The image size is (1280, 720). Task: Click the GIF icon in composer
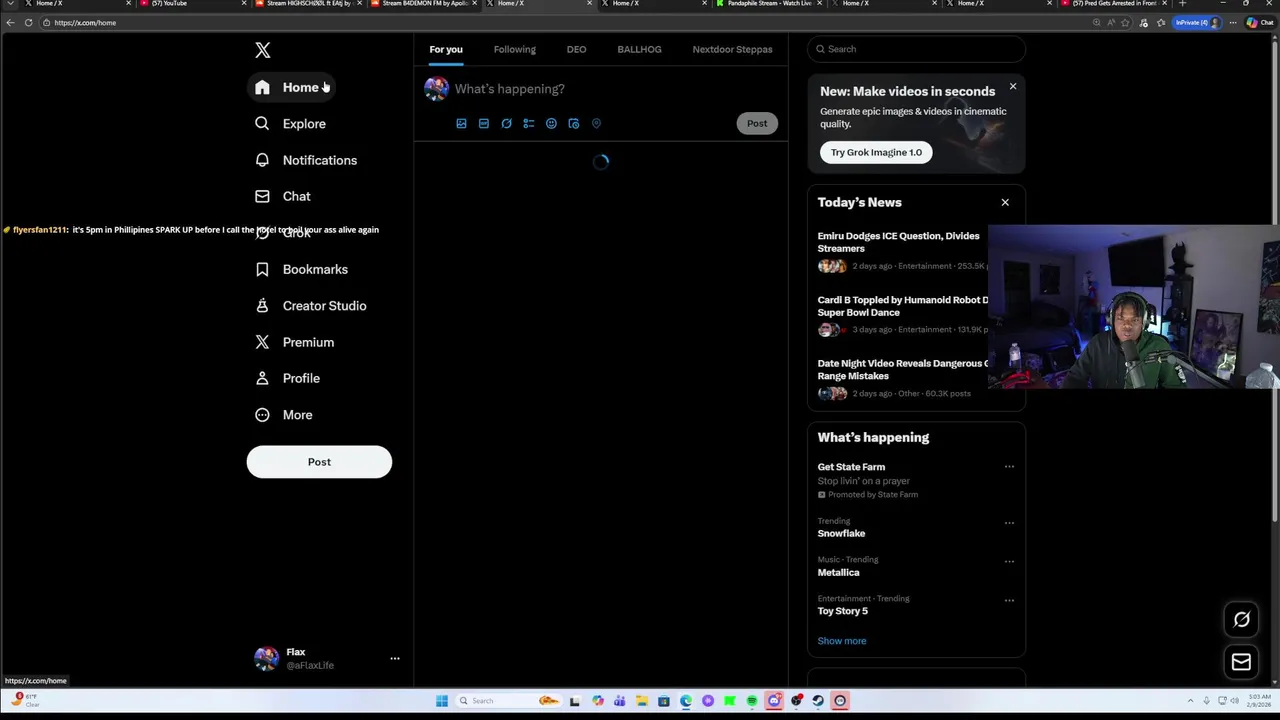point(484,124)
